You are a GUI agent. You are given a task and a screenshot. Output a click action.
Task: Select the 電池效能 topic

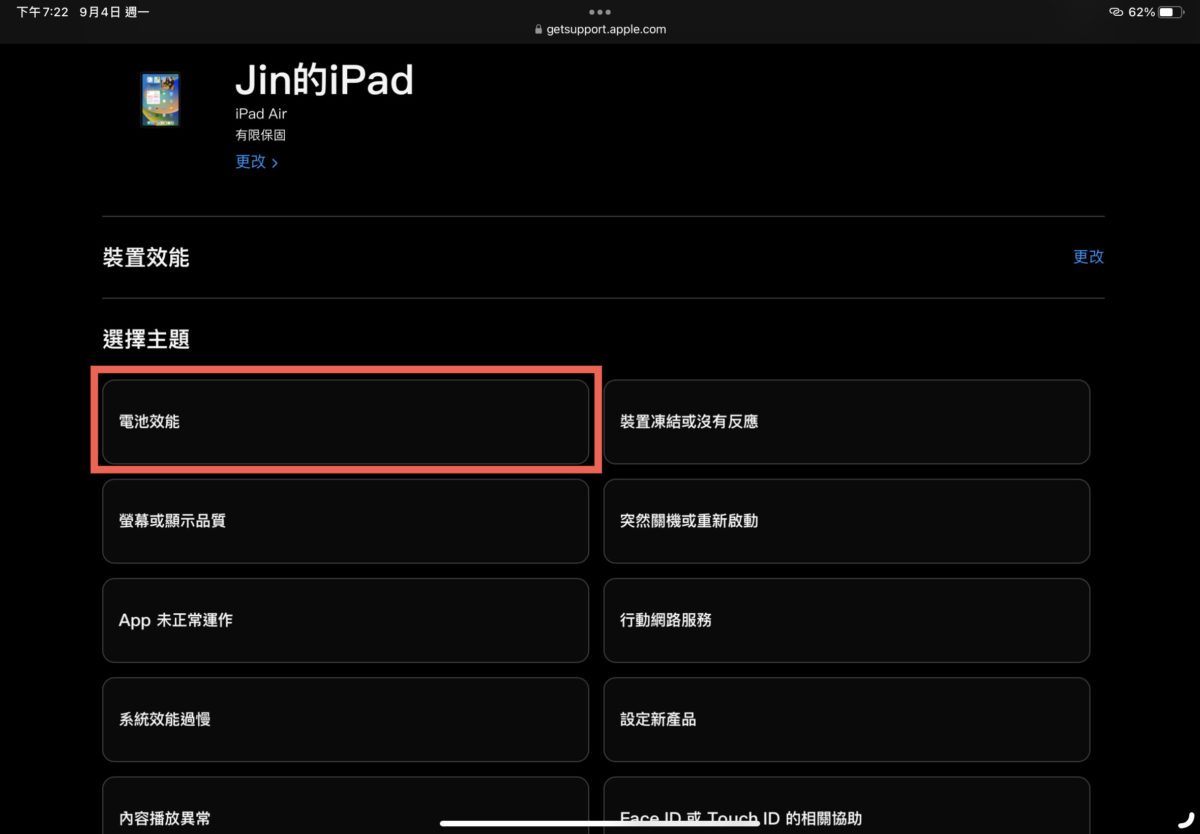coord(345,422)
